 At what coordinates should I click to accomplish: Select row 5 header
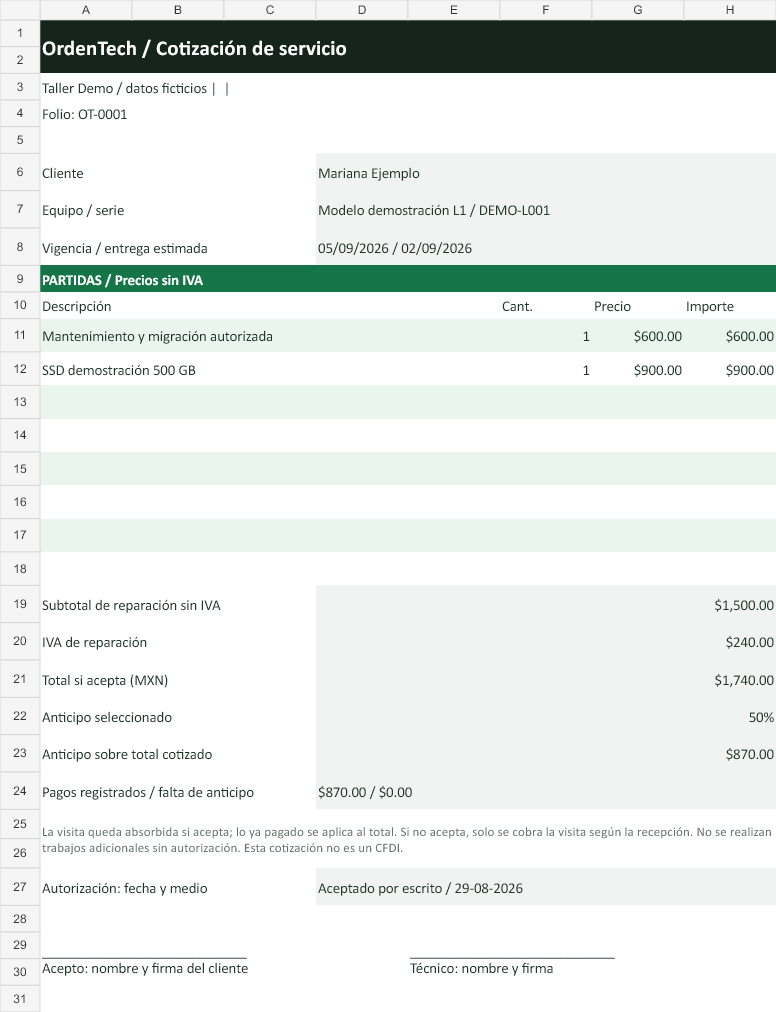[20, 140]
